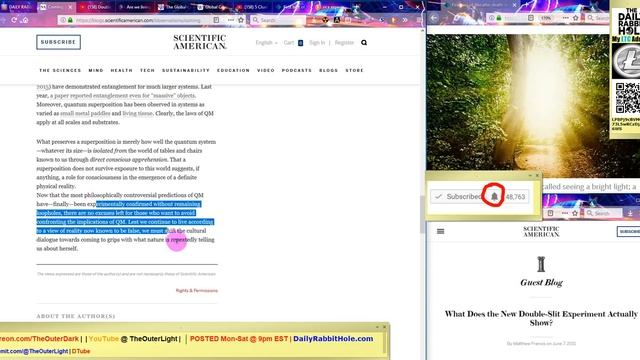Toggle reader view in the left browser
The height and width of the screenshot is (360, 640).
click(216, 20)
